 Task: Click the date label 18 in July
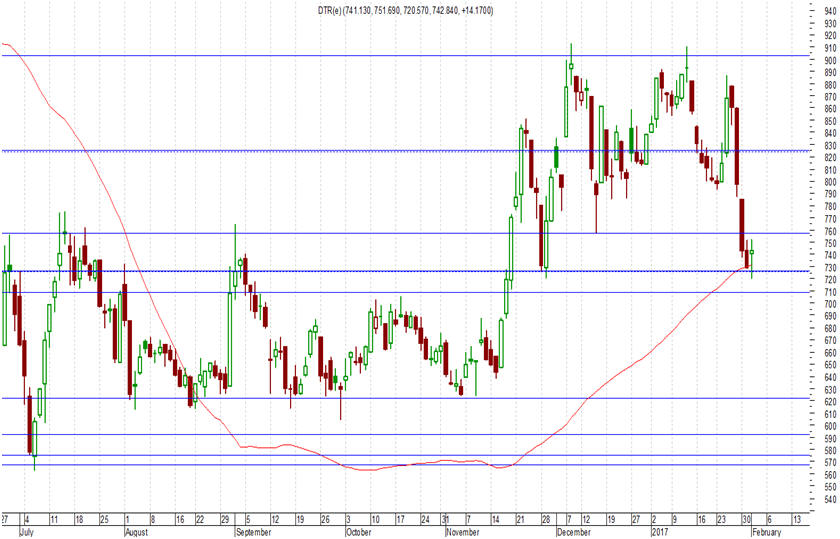click(79, 519)
